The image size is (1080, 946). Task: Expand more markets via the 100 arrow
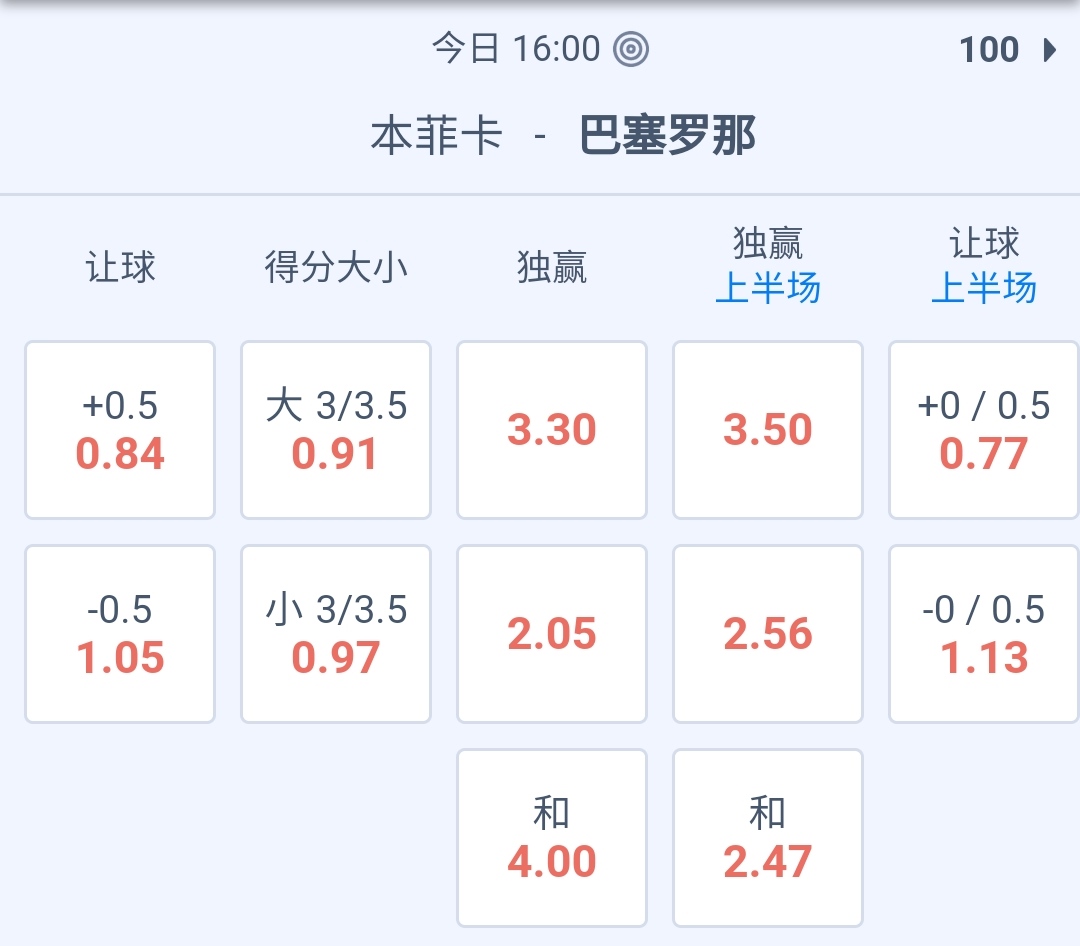[x=1049, y=50]
